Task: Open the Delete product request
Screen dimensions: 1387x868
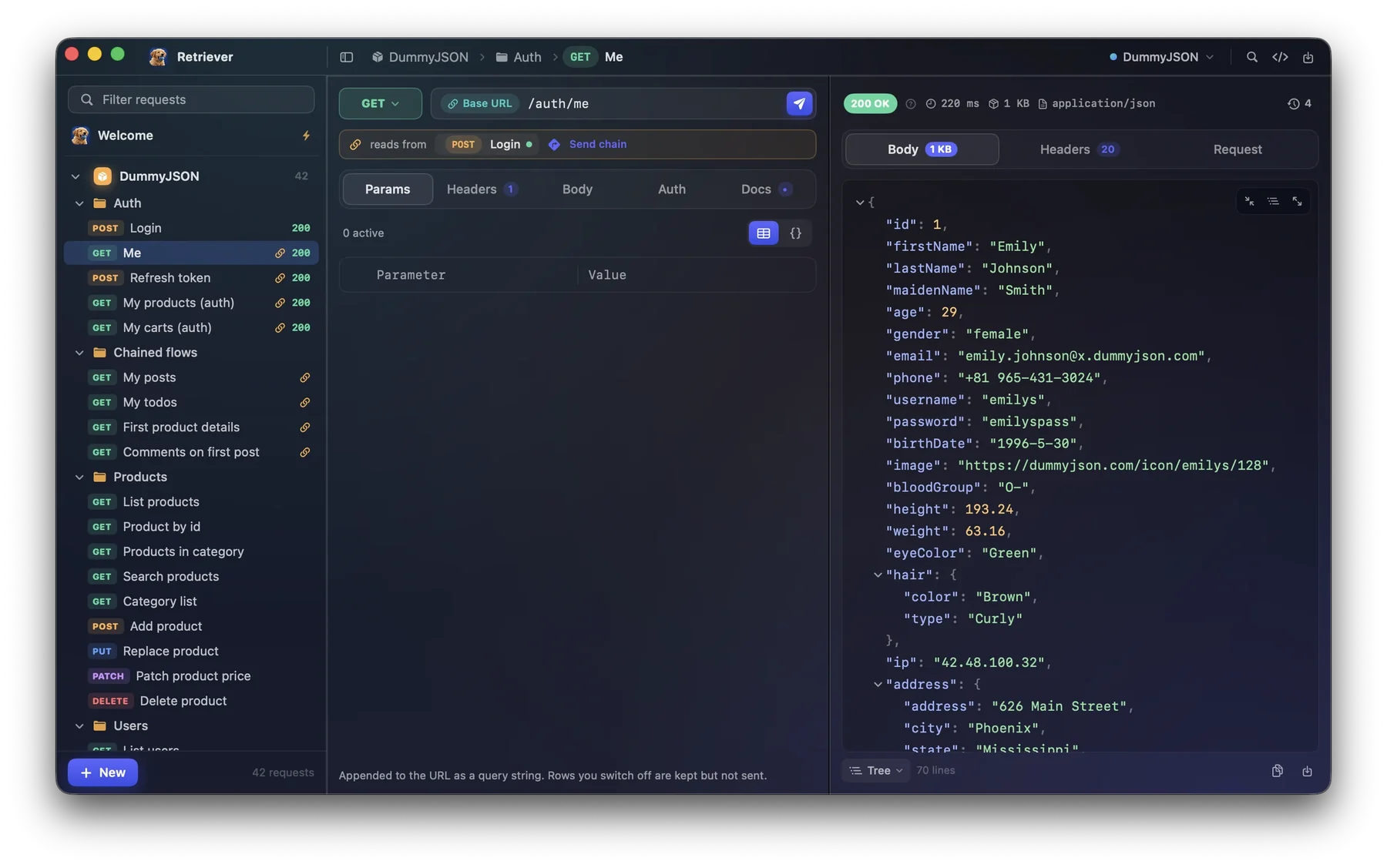Action: [x=191, y=701]
